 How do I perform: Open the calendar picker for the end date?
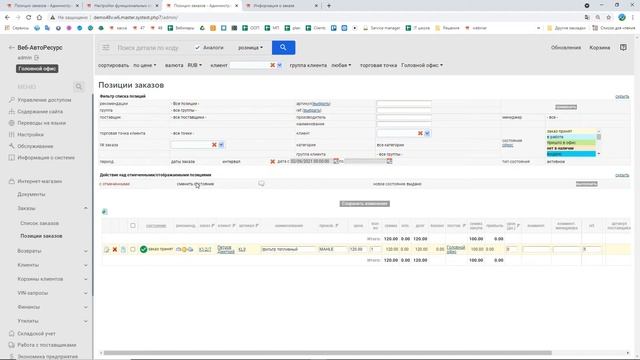pyautogui.click(x=389, y=161)
